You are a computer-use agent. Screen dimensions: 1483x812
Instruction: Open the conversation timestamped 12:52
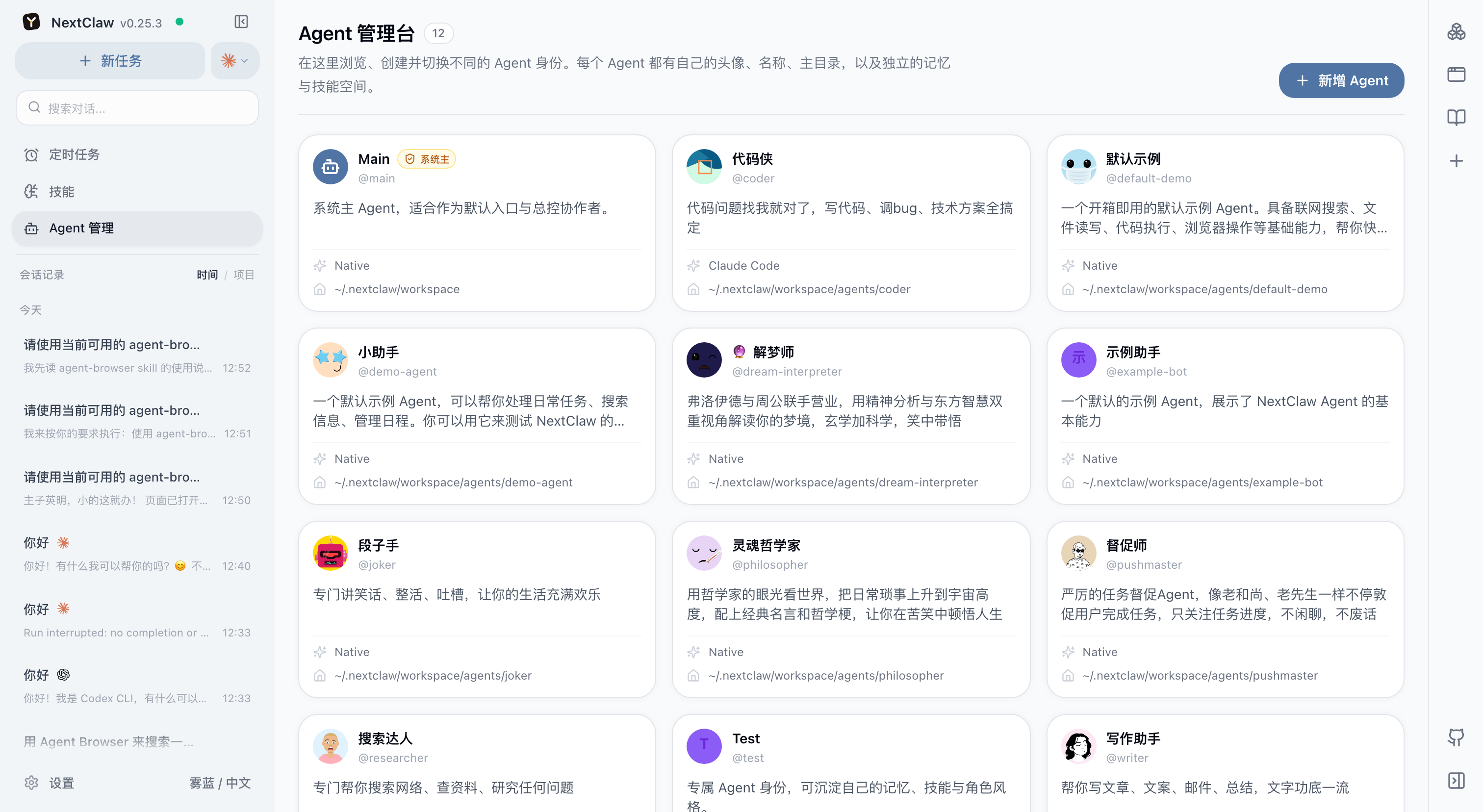[137, 355]
